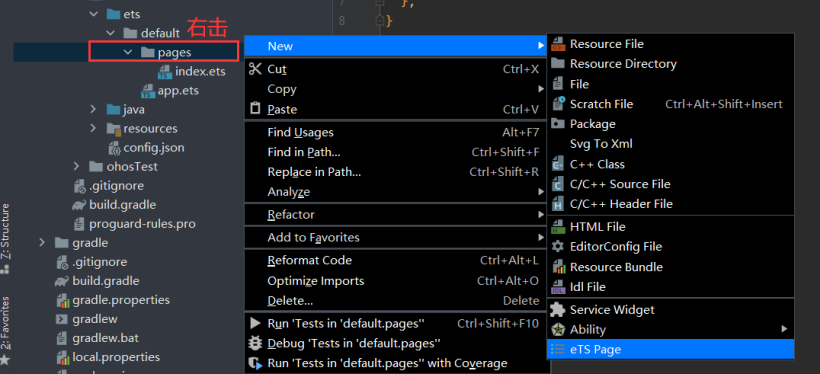The image size is (820, 374).
Task: Click the C++ Class icon
Action: click(558, 164)
